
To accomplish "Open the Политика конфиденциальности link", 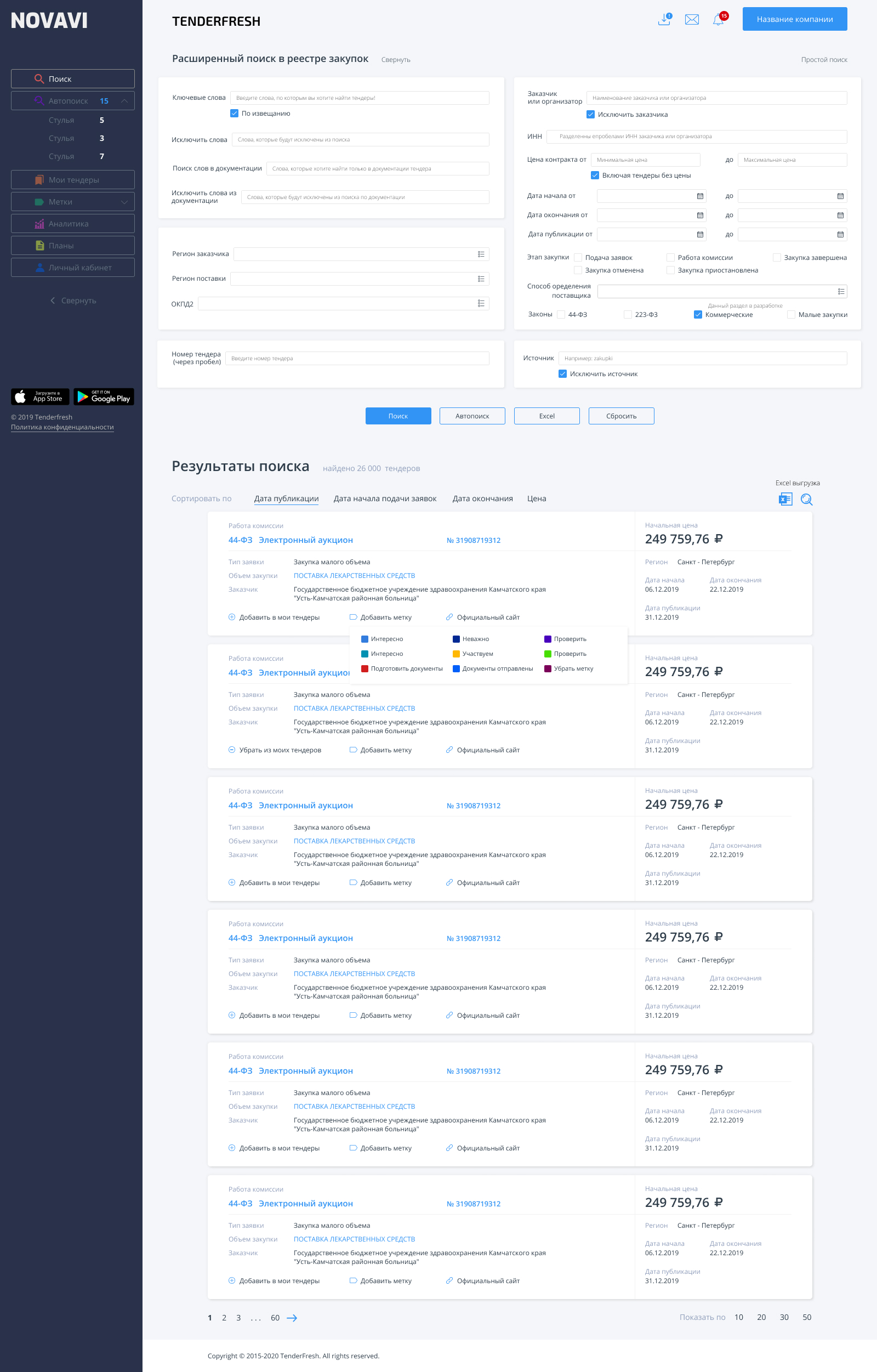I will 62,427.
